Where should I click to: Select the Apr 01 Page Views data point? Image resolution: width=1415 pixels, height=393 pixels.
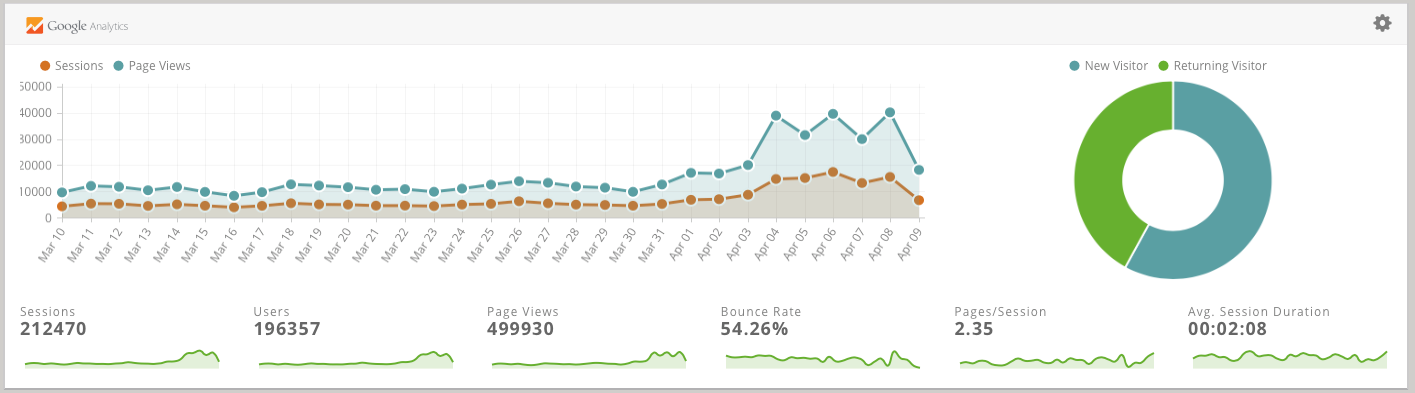pyautogui.click(x=690, y=173)
